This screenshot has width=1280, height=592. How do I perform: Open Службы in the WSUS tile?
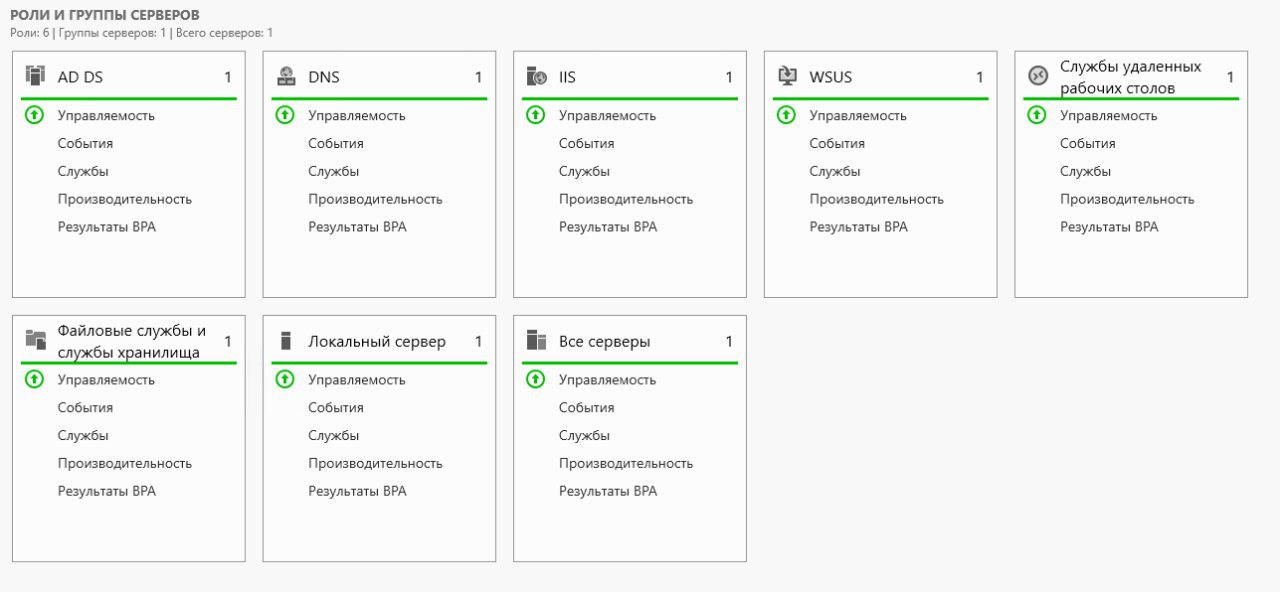click(835, 171)
